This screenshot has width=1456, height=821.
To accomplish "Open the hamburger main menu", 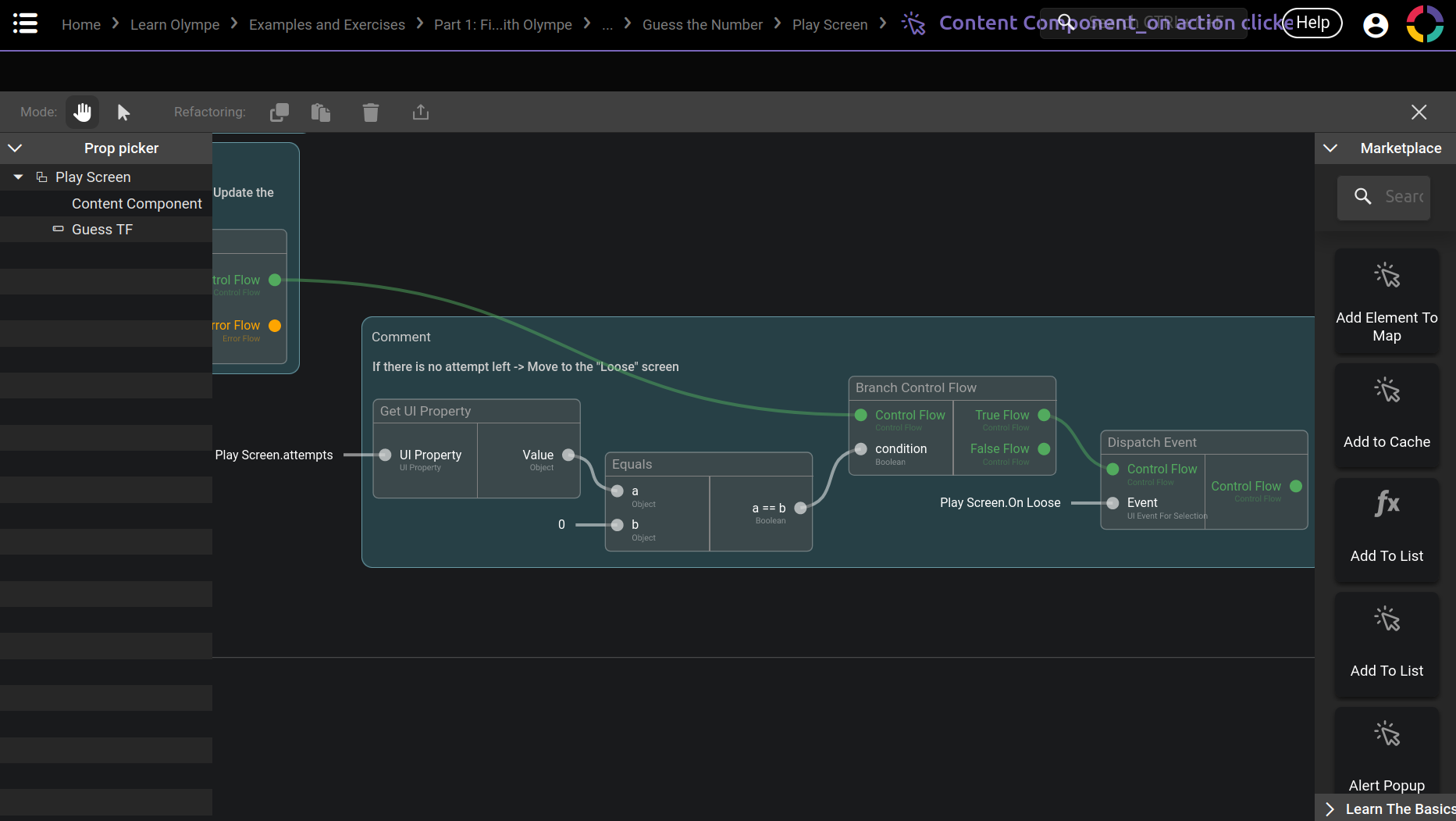I will tap(25, 23).
